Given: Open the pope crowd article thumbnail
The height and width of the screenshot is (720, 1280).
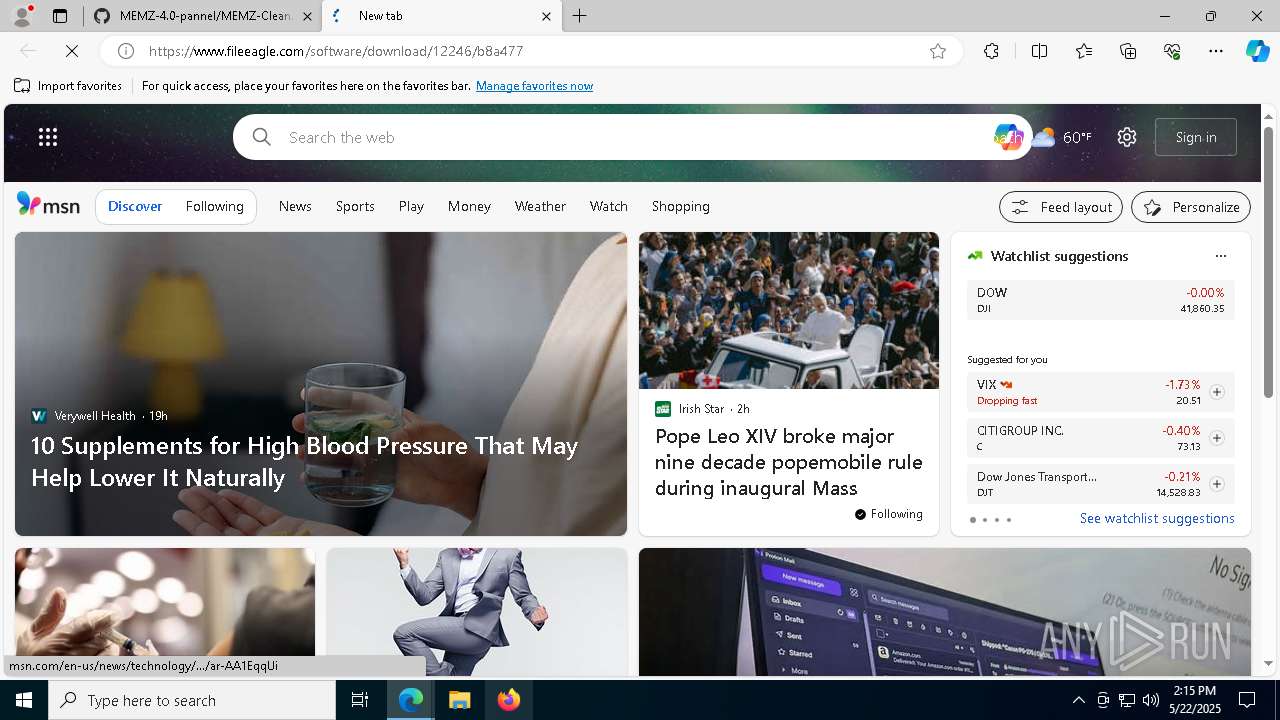Looking at the screenshot, I should click(789, 310).
